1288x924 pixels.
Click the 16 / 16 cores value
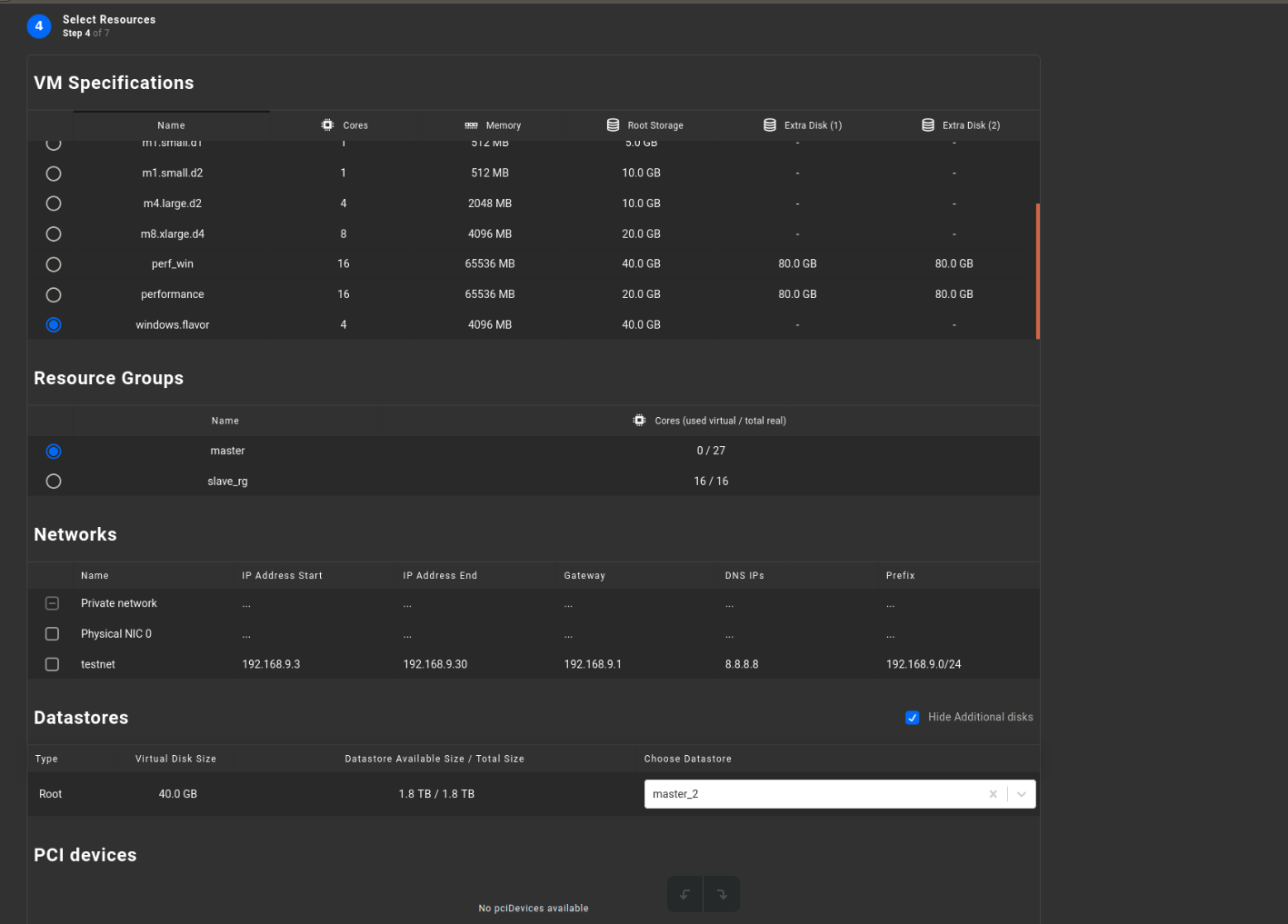711,482
